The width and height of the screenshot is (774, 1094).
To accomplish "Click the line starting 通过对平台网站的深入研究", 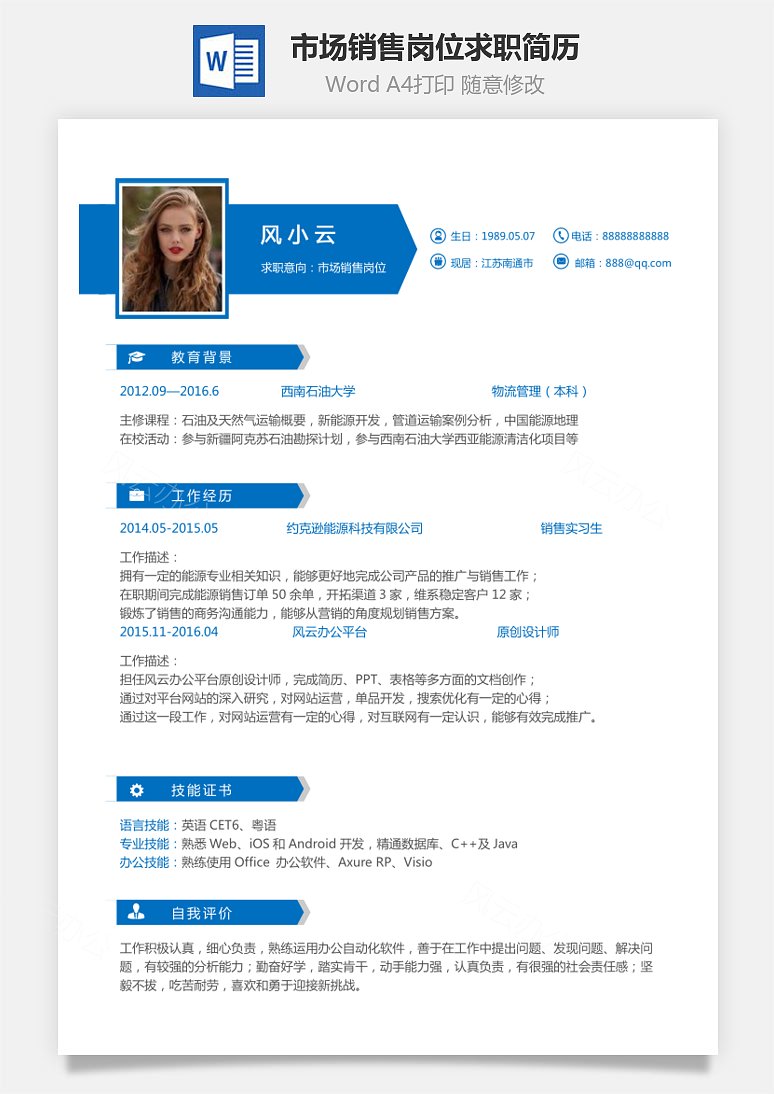I will pyautogui.click(x=336, y=698).
